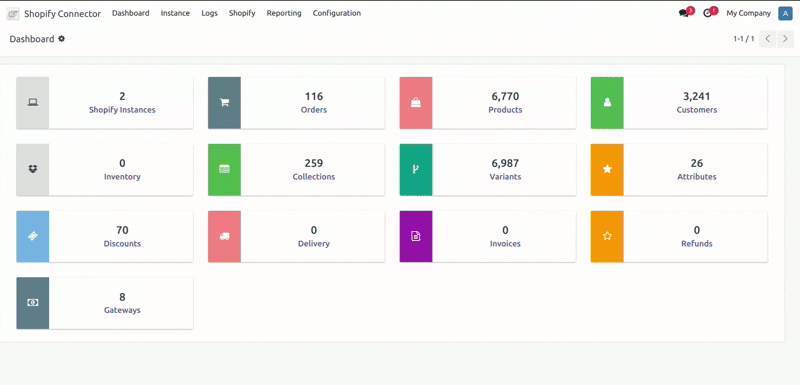Click the person icon on Customers card
This screenshot has height=385, width=800.
(607, 102)
